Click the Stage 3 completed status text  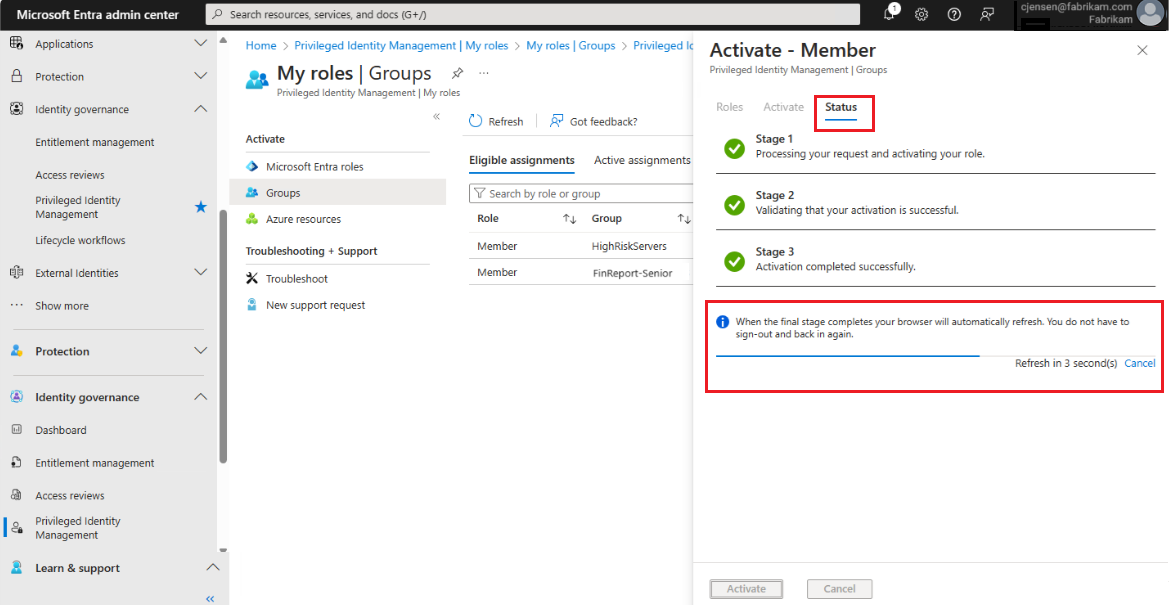click(x=835, y=266)
